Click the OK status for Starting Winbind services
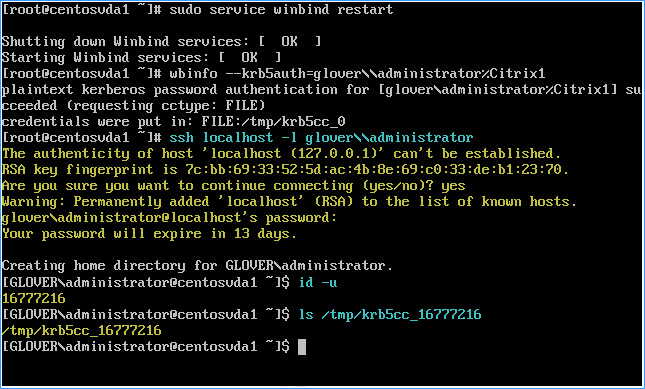 coord(249,57)
